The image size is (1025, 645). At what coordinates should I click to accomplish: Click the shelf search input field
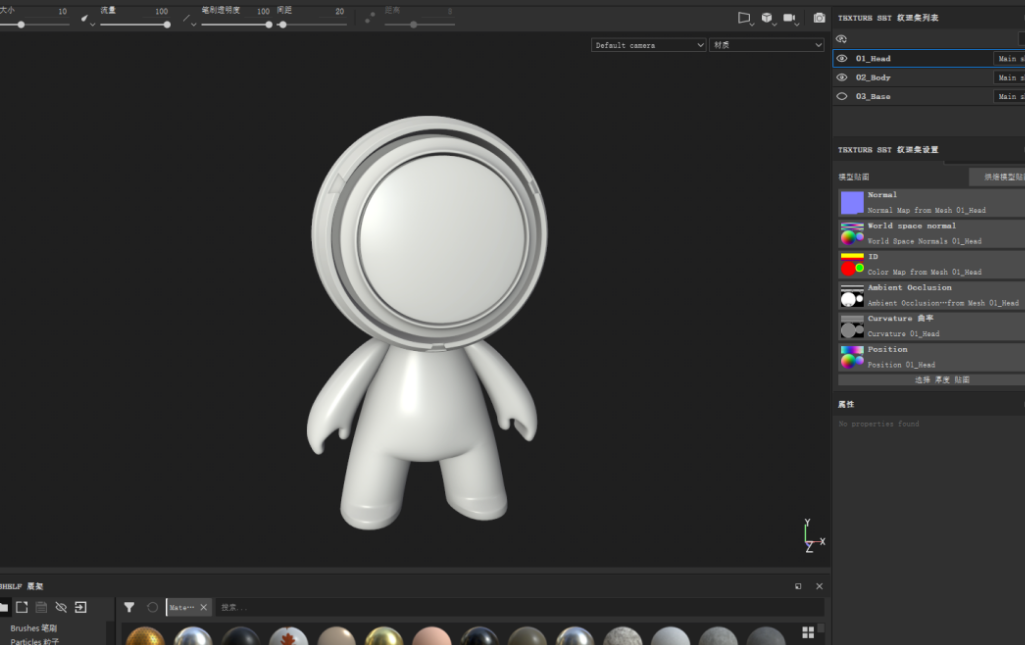coord(520,607)
